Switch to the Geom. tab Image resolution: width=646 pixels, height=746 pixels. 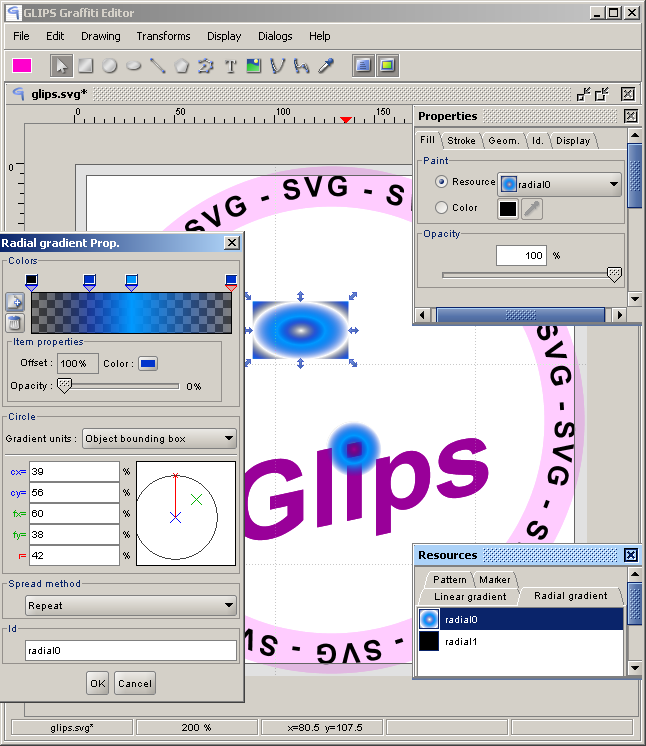pyautogui.click(x=504, y=141)
